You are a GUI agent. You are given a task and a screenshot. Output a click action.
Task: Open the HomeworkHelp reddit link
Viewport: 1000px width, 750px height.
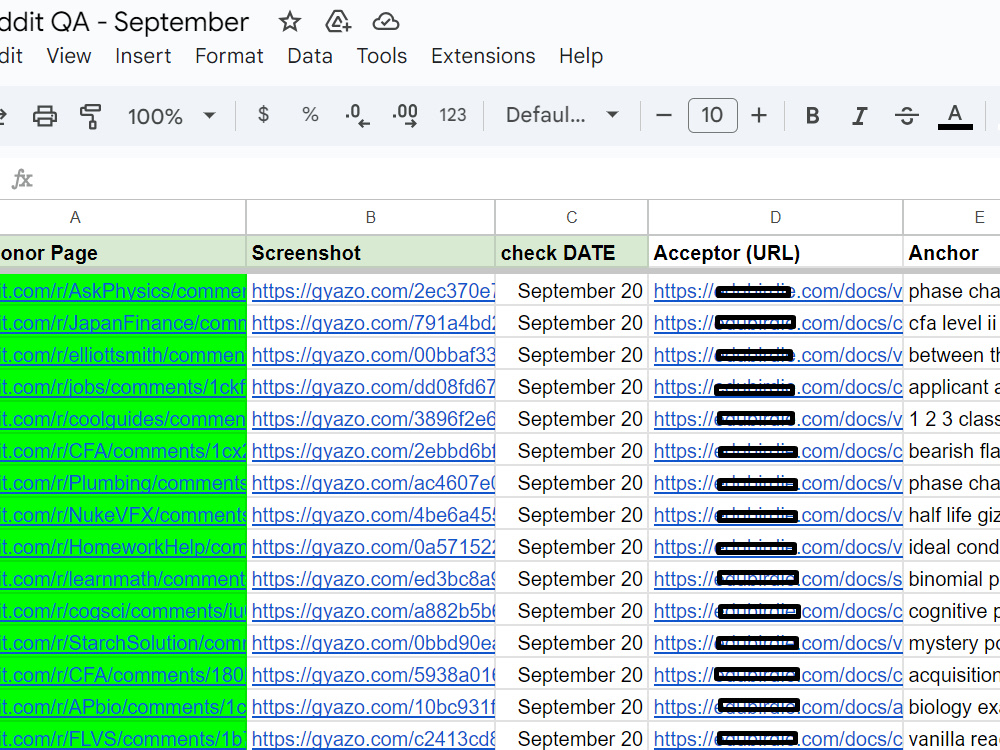(x=123, y=547)
